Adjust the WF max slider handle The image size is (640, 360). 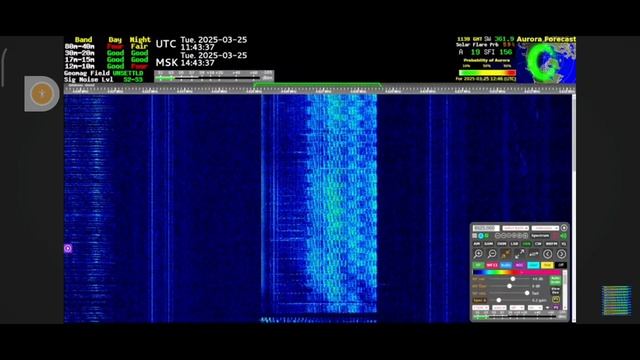point(513,279)
